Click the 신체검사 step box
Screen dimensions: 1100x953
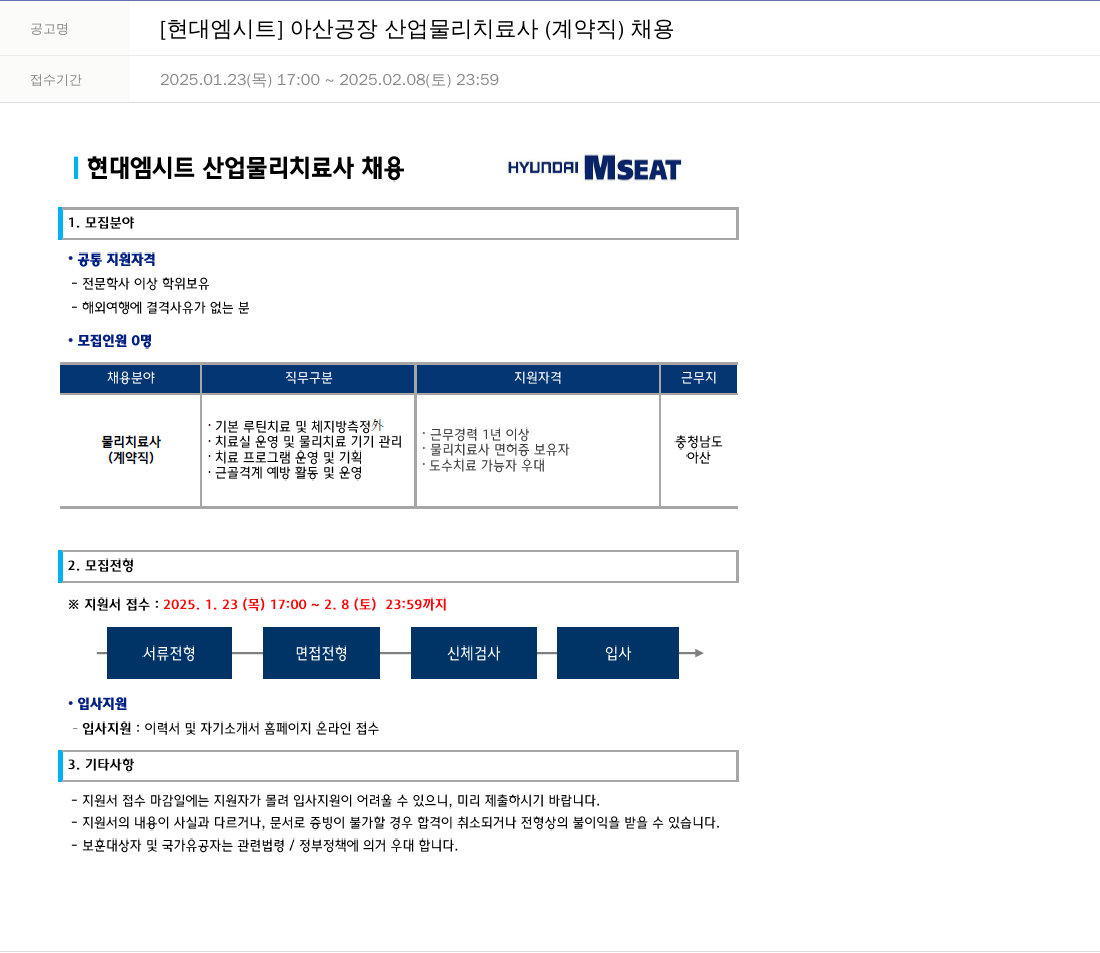tap(474, 653)
